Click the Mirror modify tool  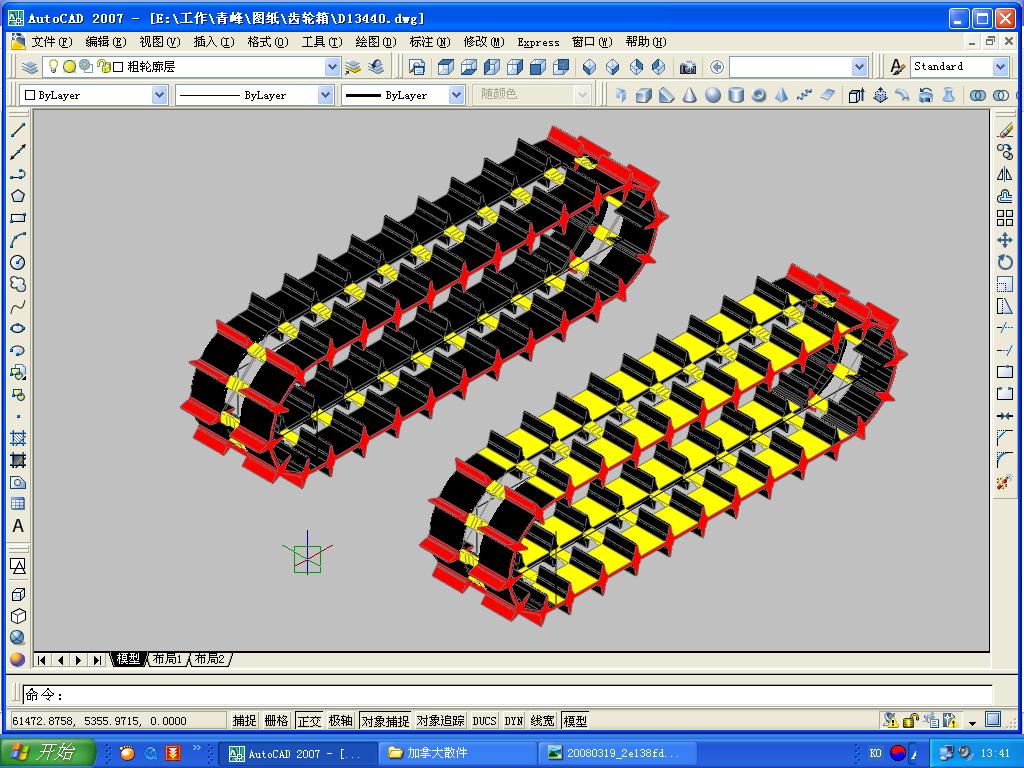click(1005, 174)
